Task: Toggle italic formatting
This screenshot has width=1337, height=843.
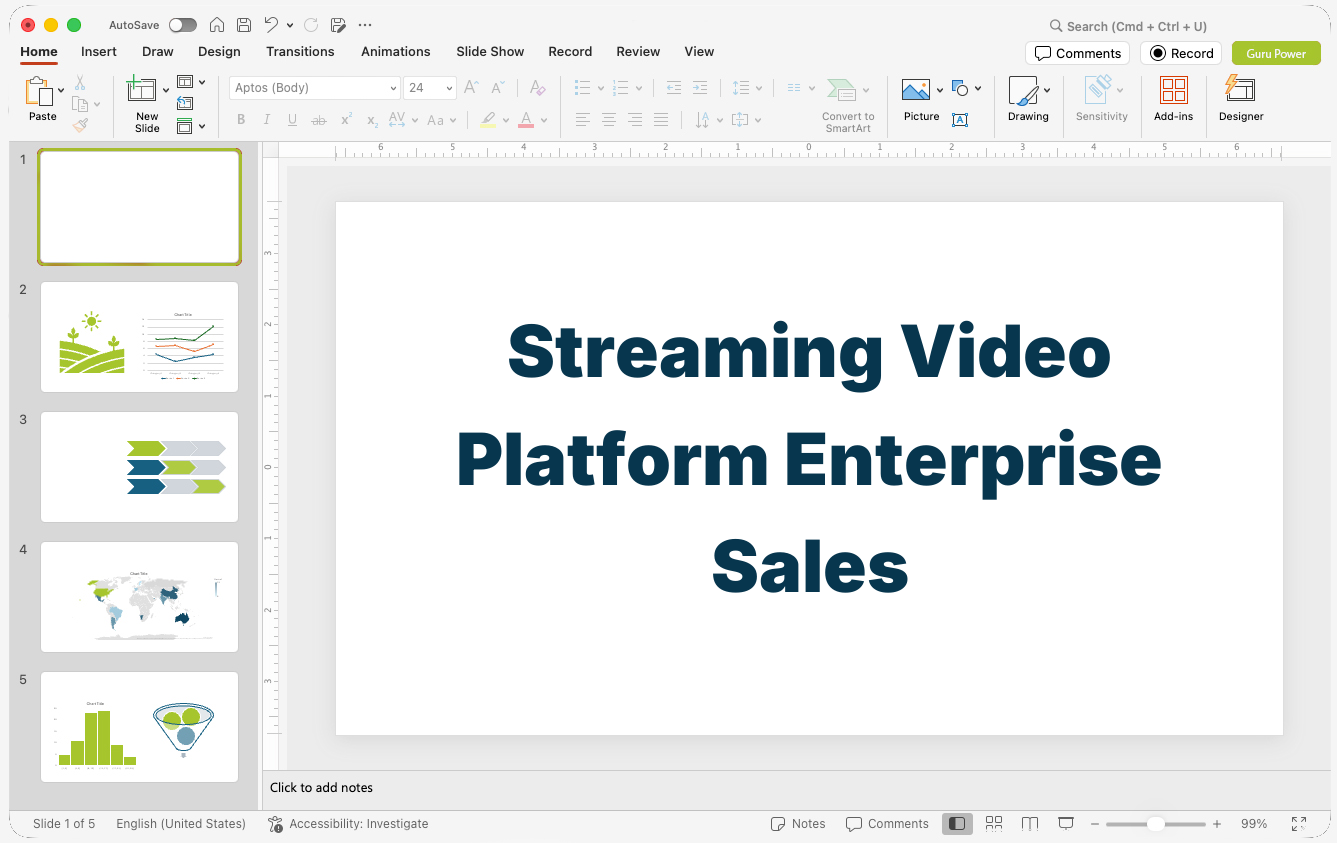Action: click(x=266, y=120)
